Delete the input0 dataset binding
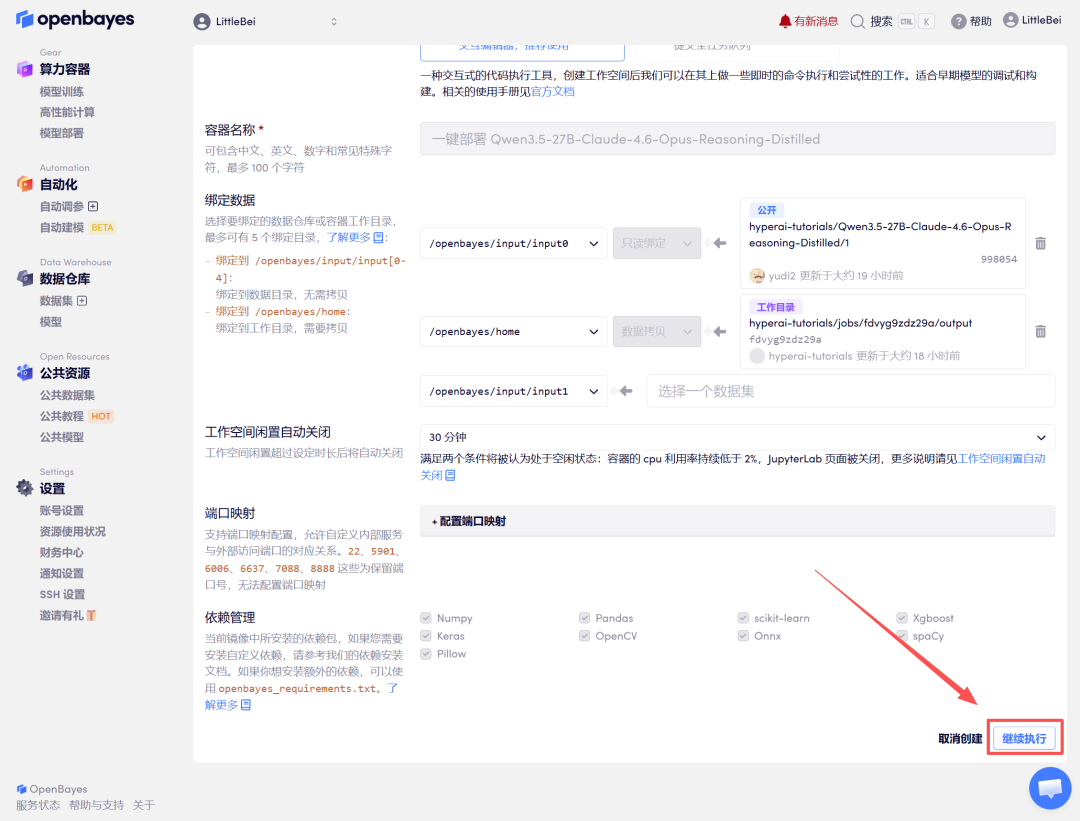Viewport: 1080px width, 821px height. click(1041, 243)
